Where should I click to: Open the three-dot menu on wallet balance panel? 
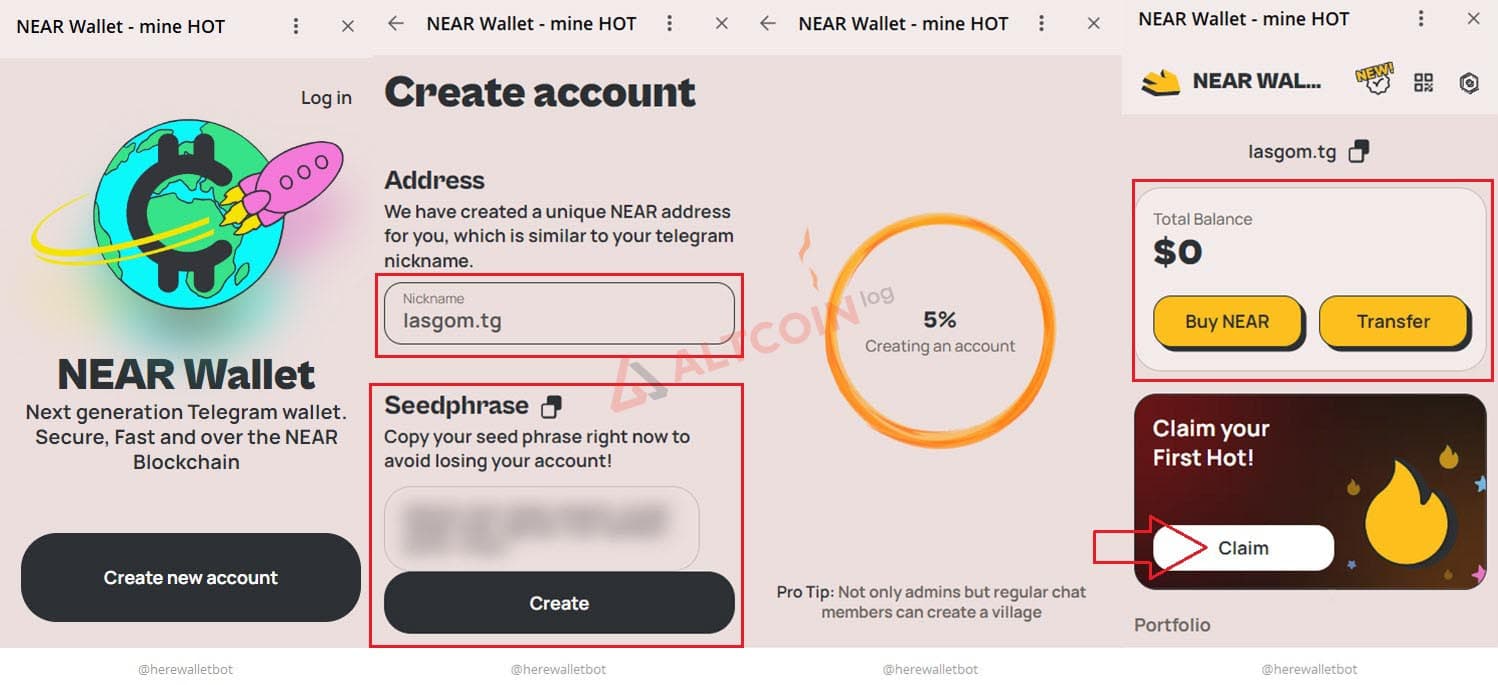point(1420,19)
